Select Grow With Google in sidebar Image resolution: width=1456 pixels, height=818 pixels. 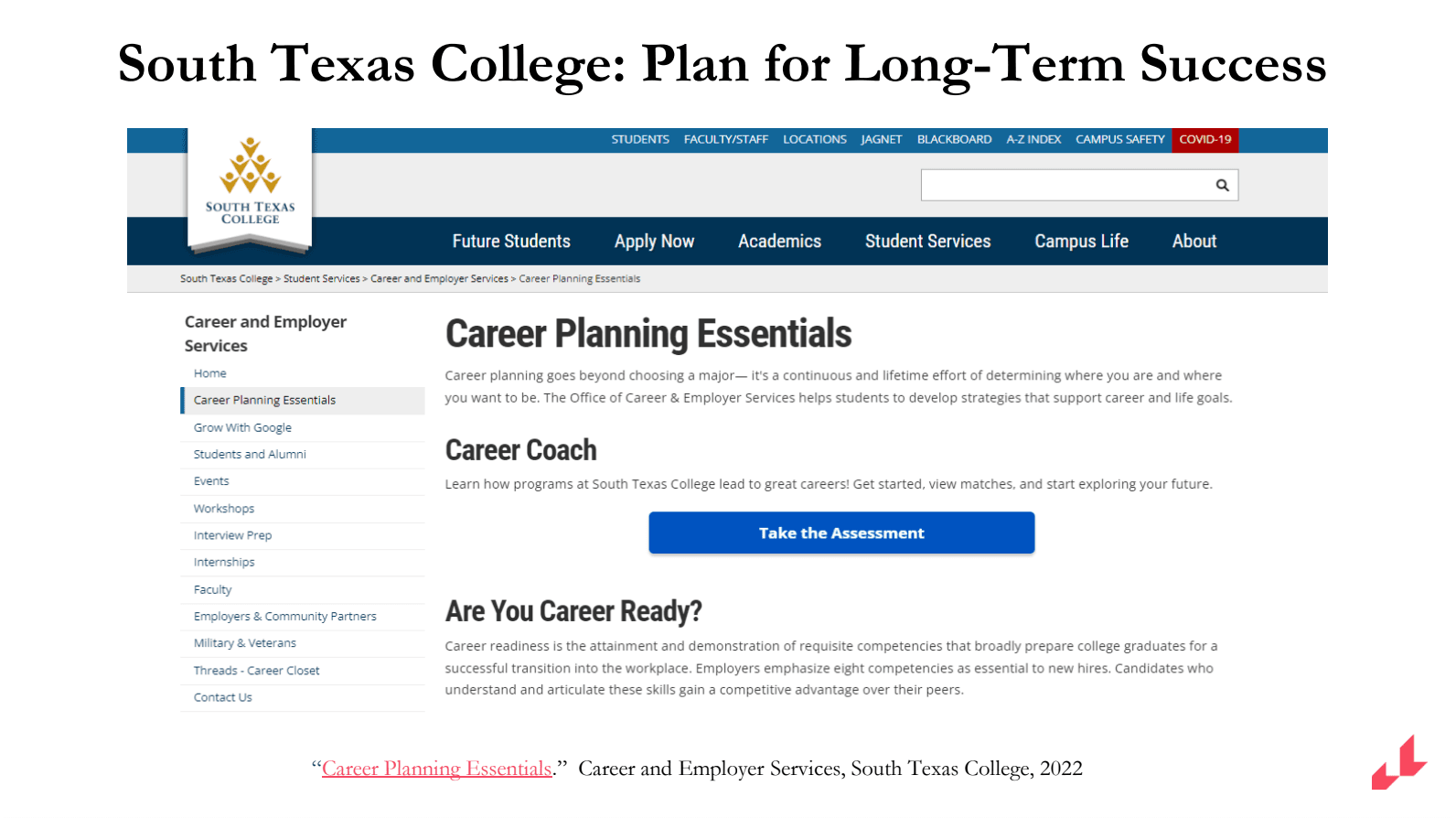(242, 427)
